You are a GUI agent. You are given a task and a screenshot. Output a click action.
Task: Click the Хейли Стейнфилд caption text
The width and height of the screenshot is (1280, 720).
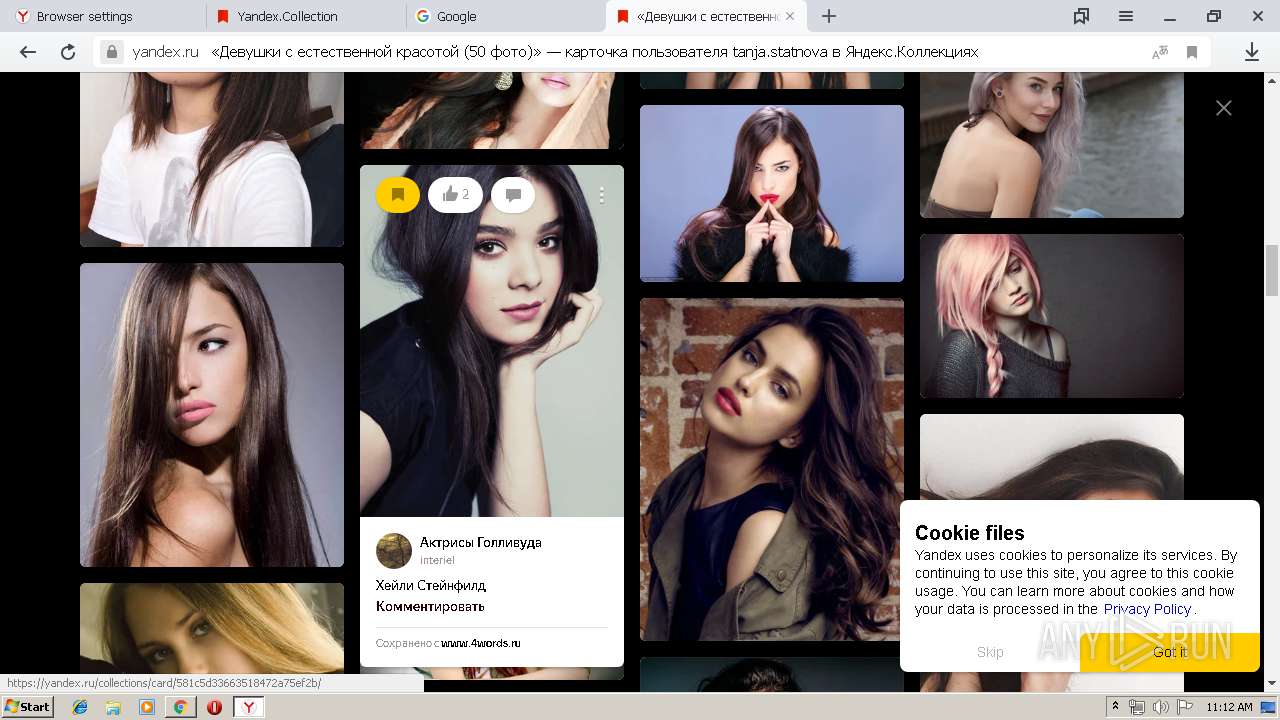[x=431, y=585]
